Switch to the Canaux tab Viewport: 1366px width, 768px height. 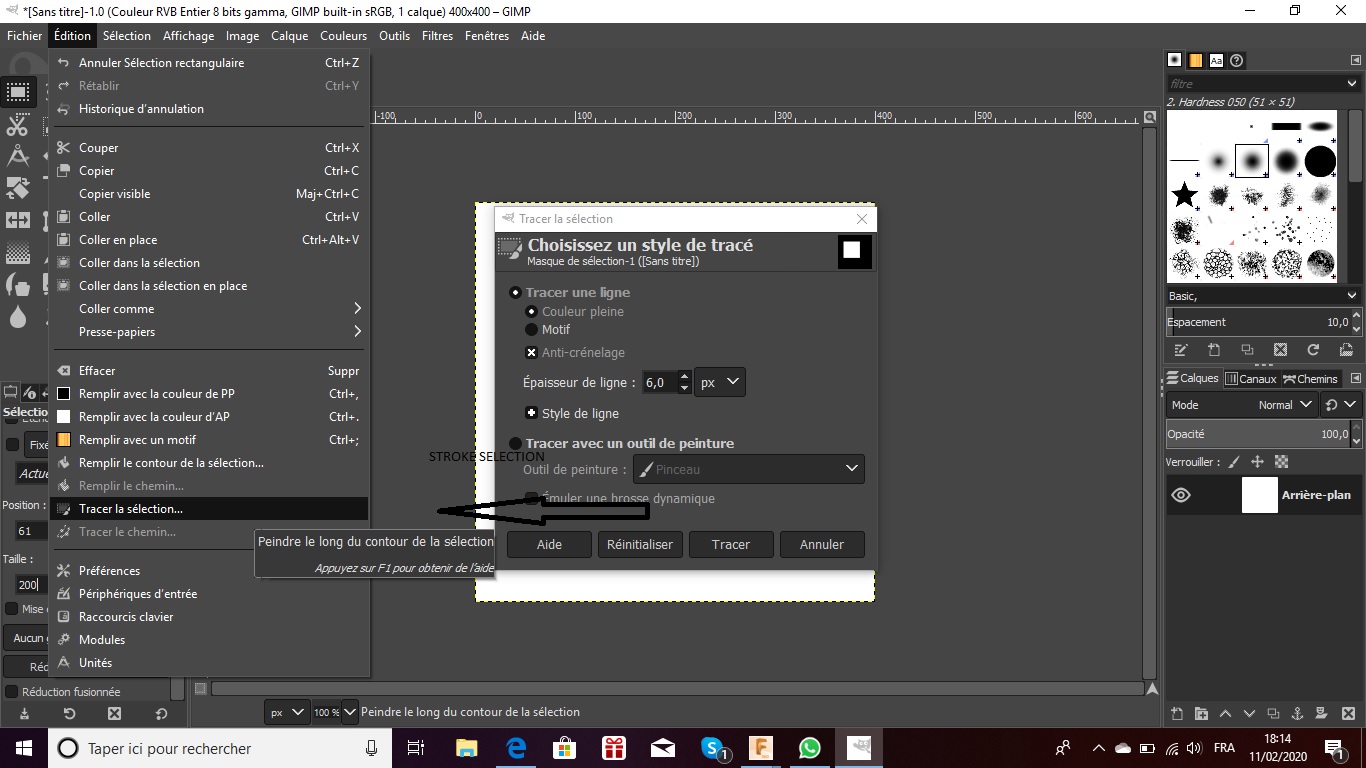click(x=1251, y=379)
